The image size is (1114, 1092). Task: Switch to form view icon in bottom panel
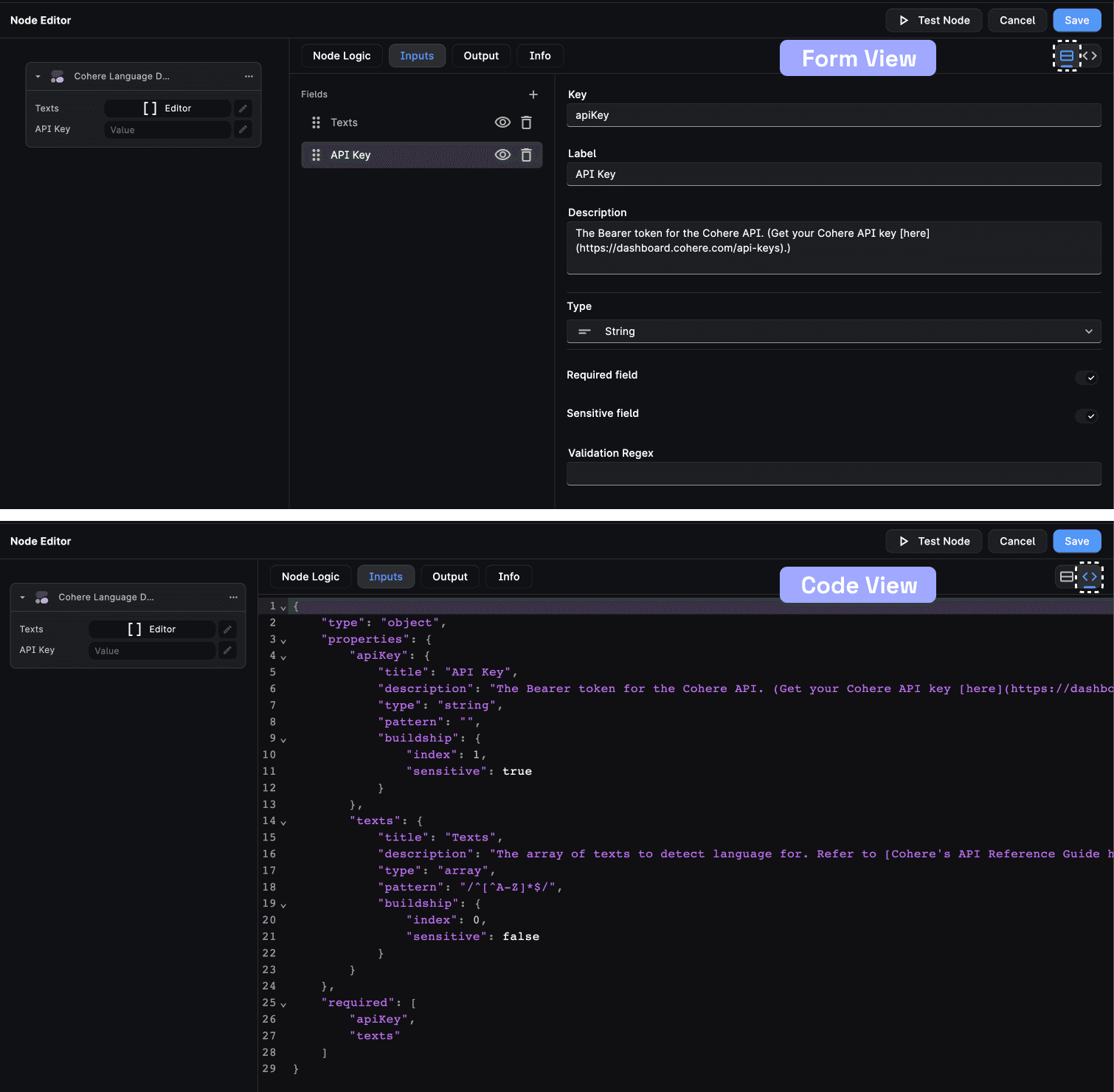click(1067, 577)
